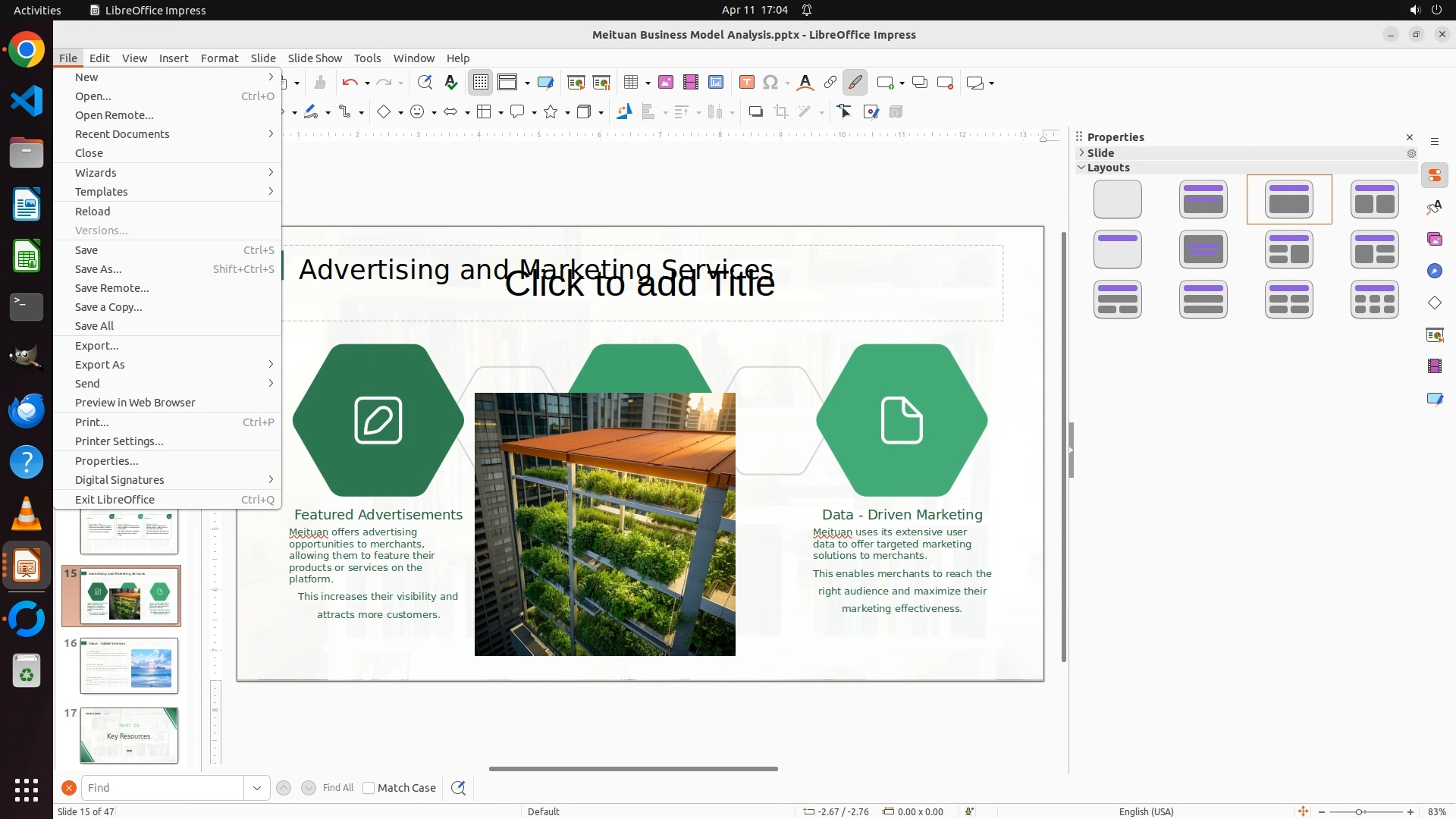
Task: Insert a Text Box from the toolbar
Action: click(747, 83)
